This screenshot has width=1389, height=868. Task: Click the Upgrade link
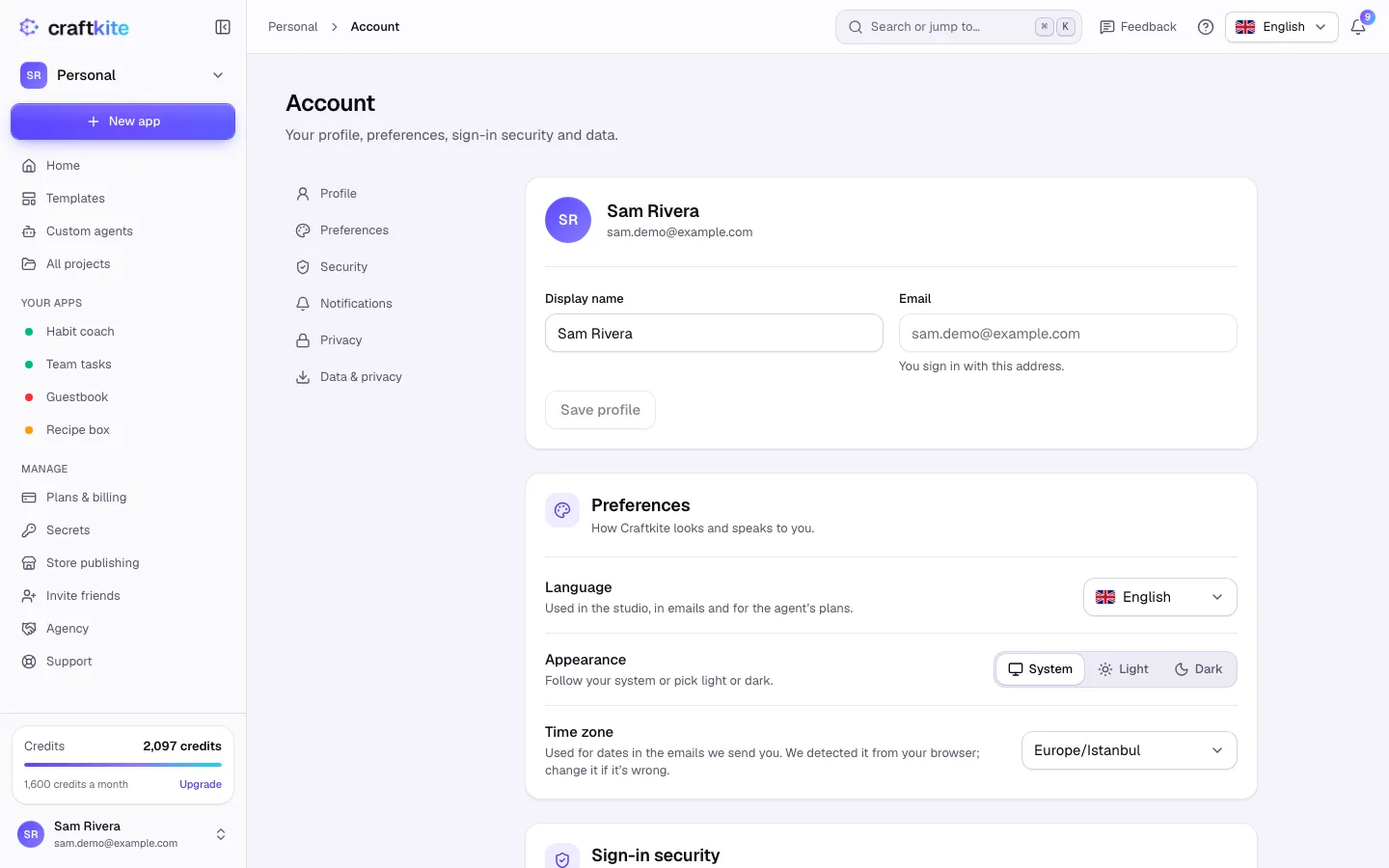tap(201, 784)
